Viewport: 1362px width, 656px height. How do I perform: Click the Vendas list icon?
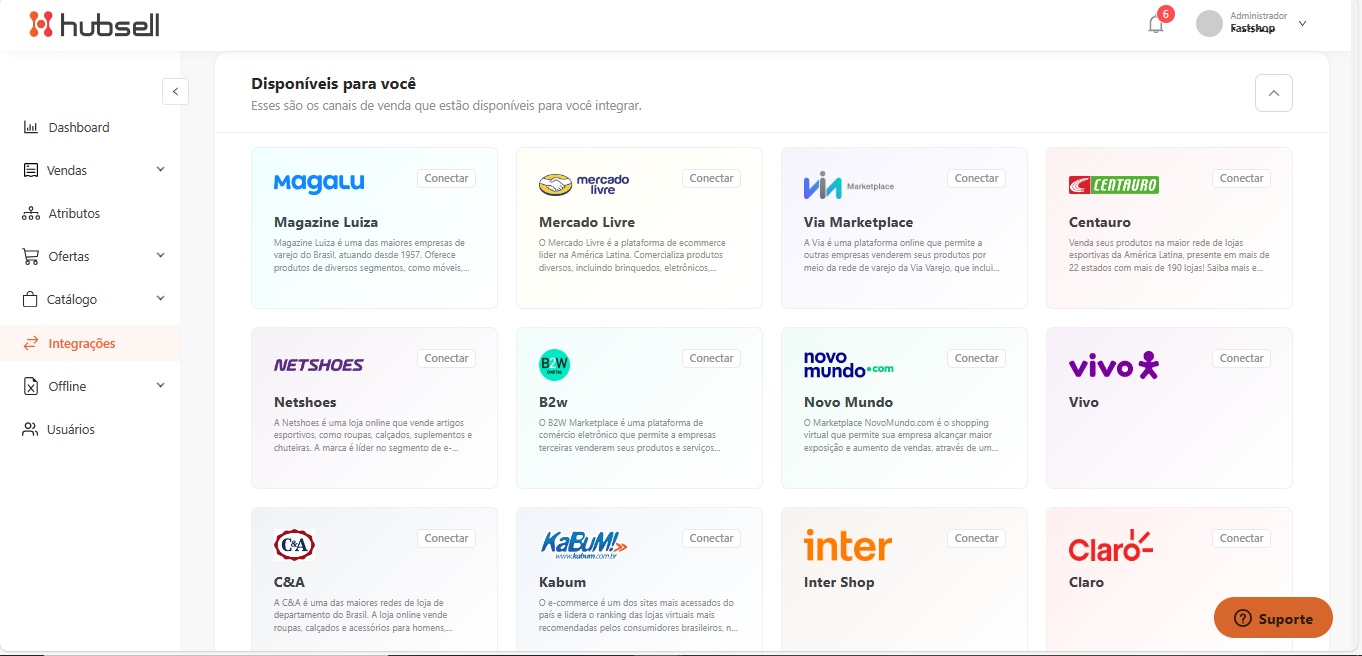point(30,170)
